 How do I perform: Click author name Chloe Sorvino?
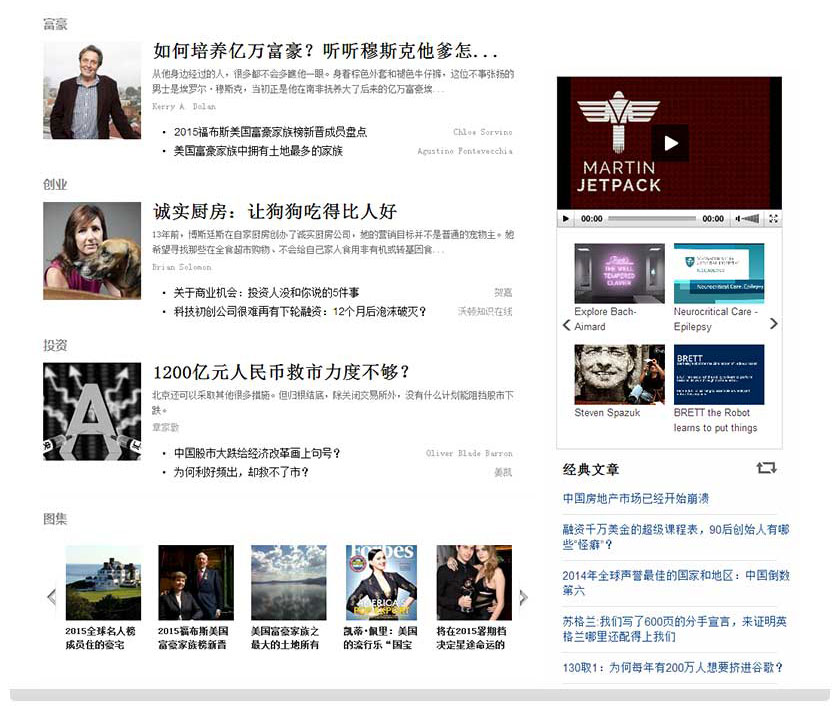point(483,132)
